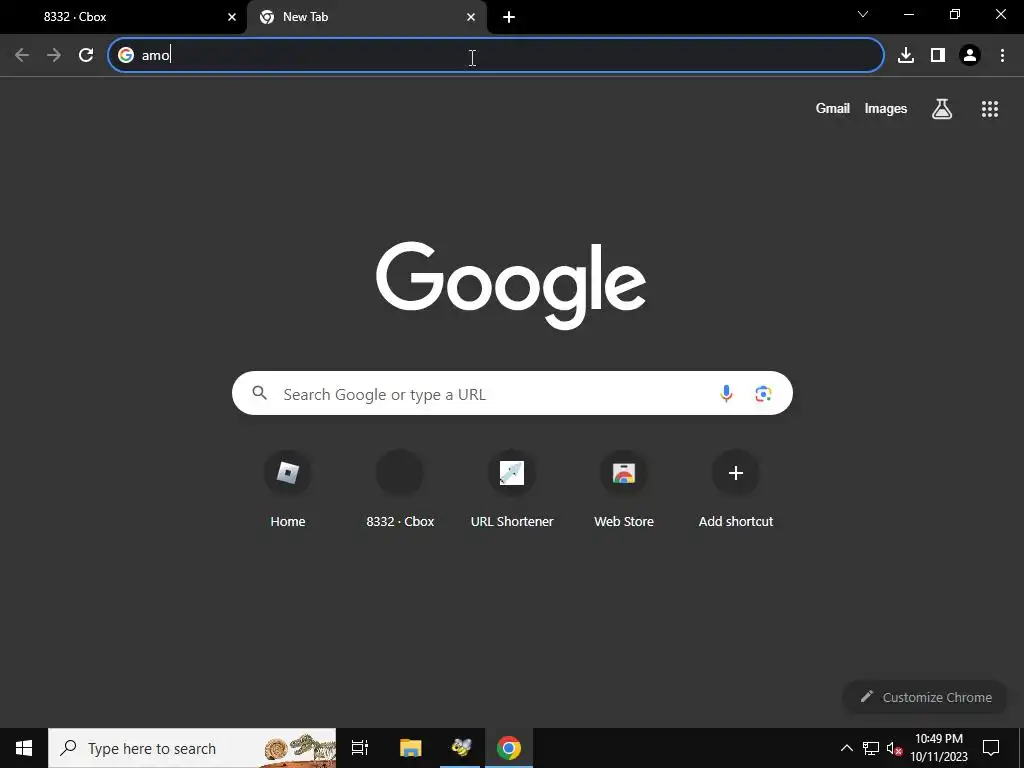Open the Google apps grid
The width and height of the screenshot is (1024, 768).
990,108
